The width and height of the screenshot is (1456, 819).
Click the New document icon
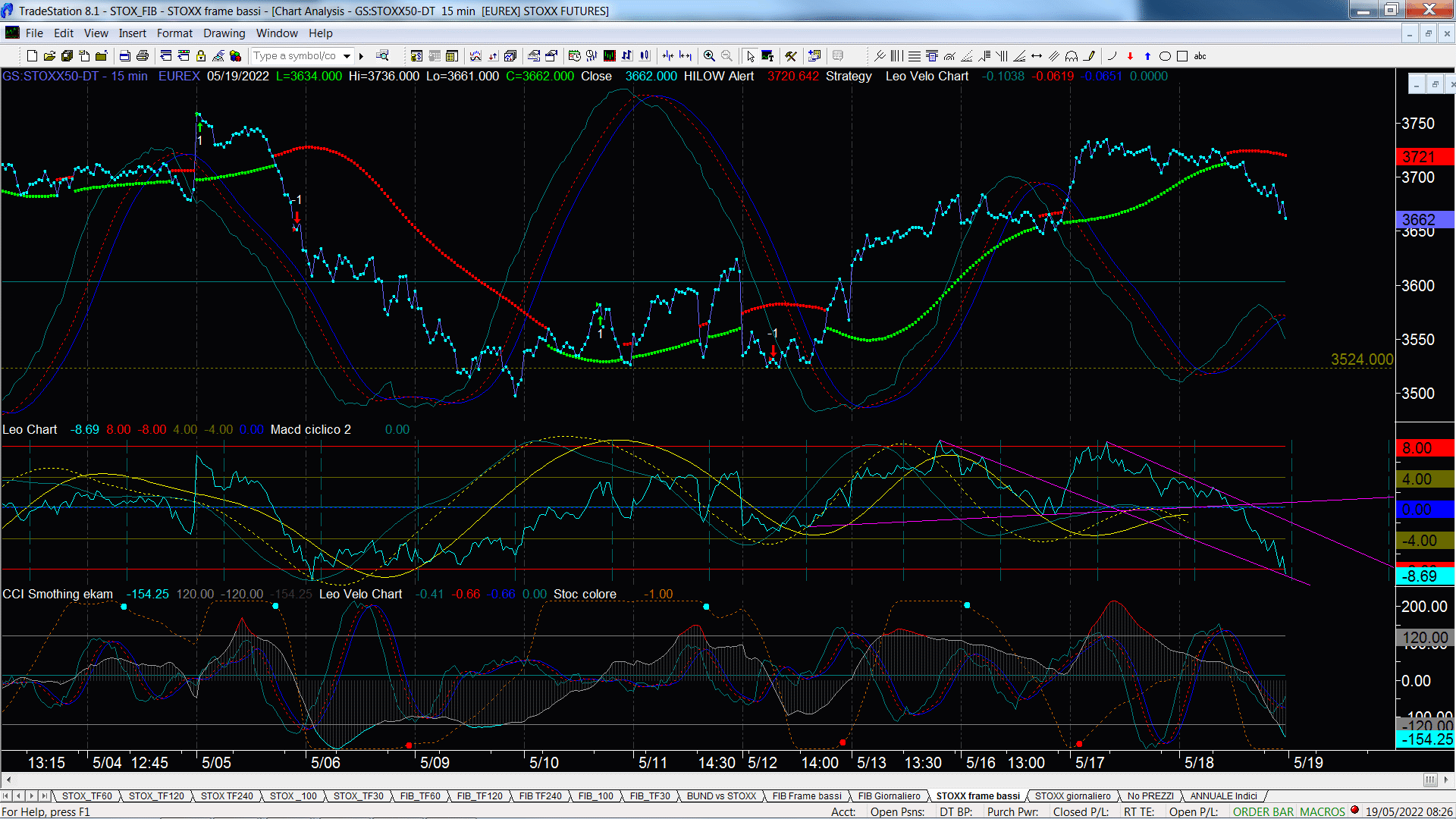click(32, 56)
